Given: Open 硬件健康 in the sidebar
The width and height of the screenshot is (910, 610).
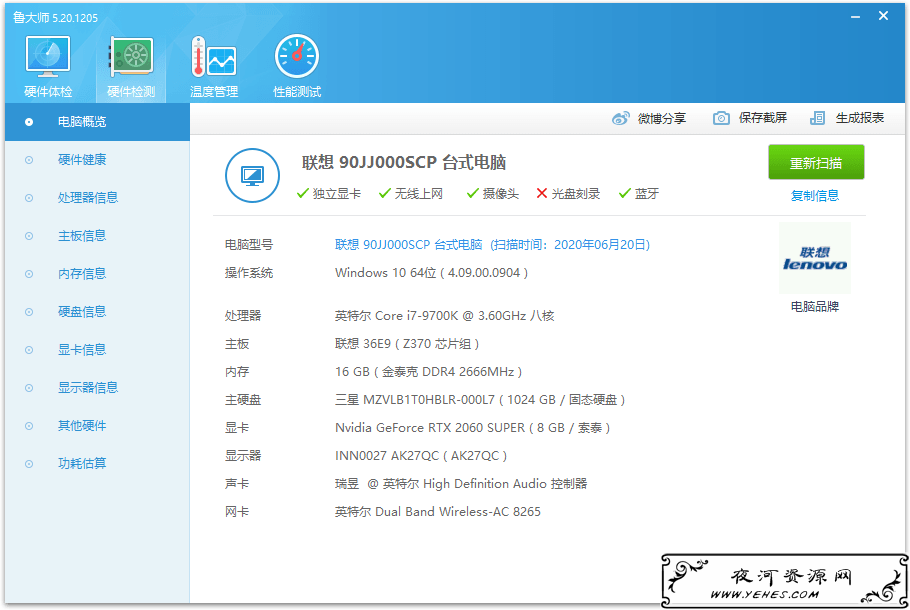Looking at the screenshot, I should 97,160.
